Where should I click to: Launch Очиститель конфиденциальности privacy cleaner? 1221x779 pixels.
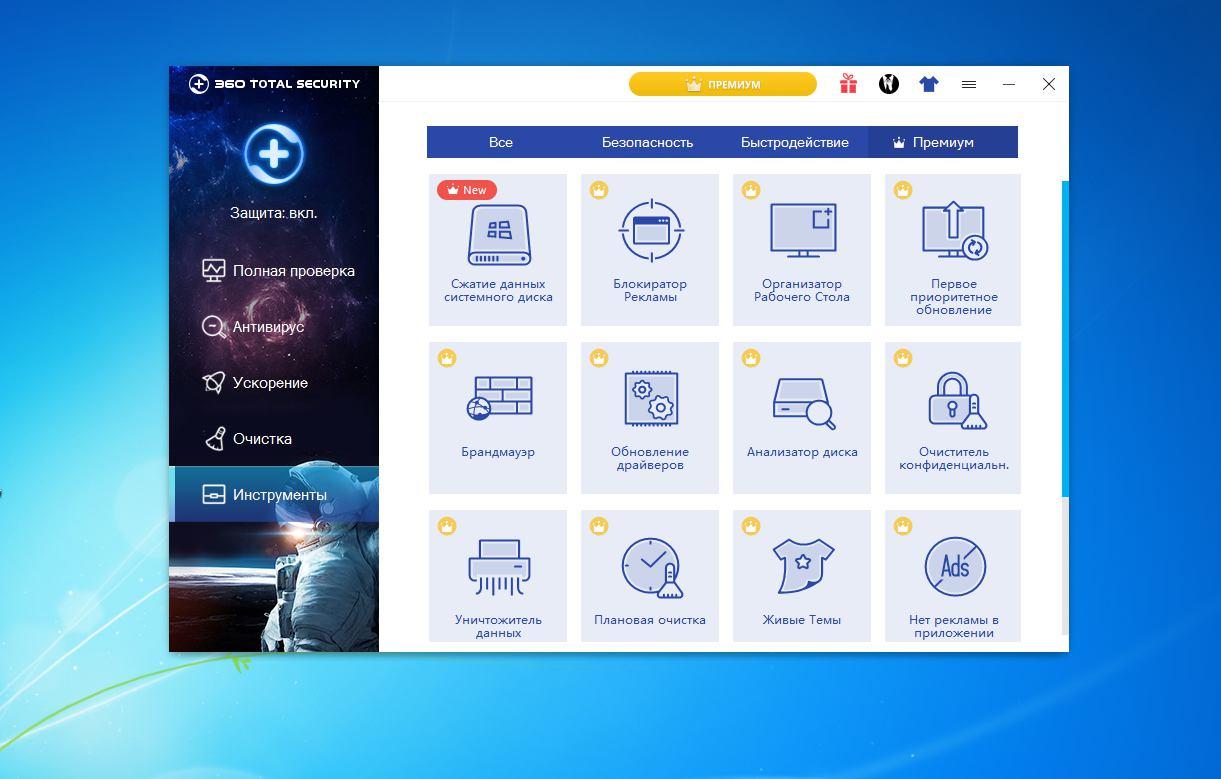[953, 417]
